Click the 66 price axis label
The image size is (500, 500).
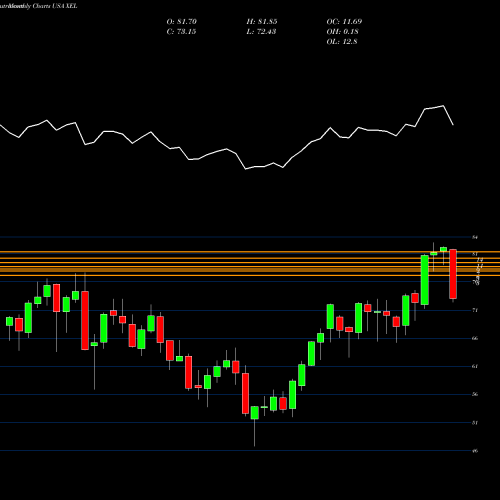475,338
